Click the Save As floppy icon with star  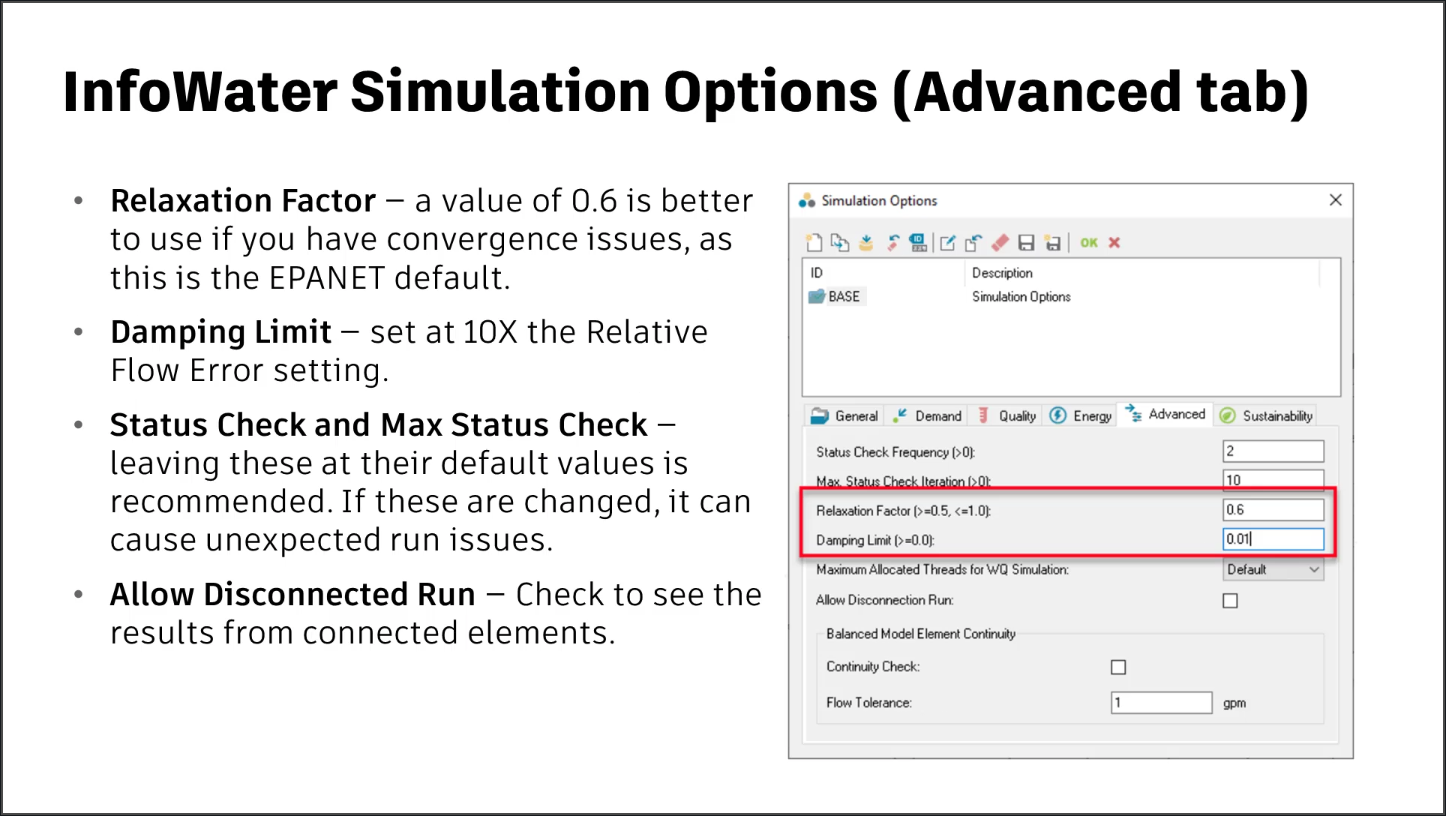click(x=1052, y=242)
